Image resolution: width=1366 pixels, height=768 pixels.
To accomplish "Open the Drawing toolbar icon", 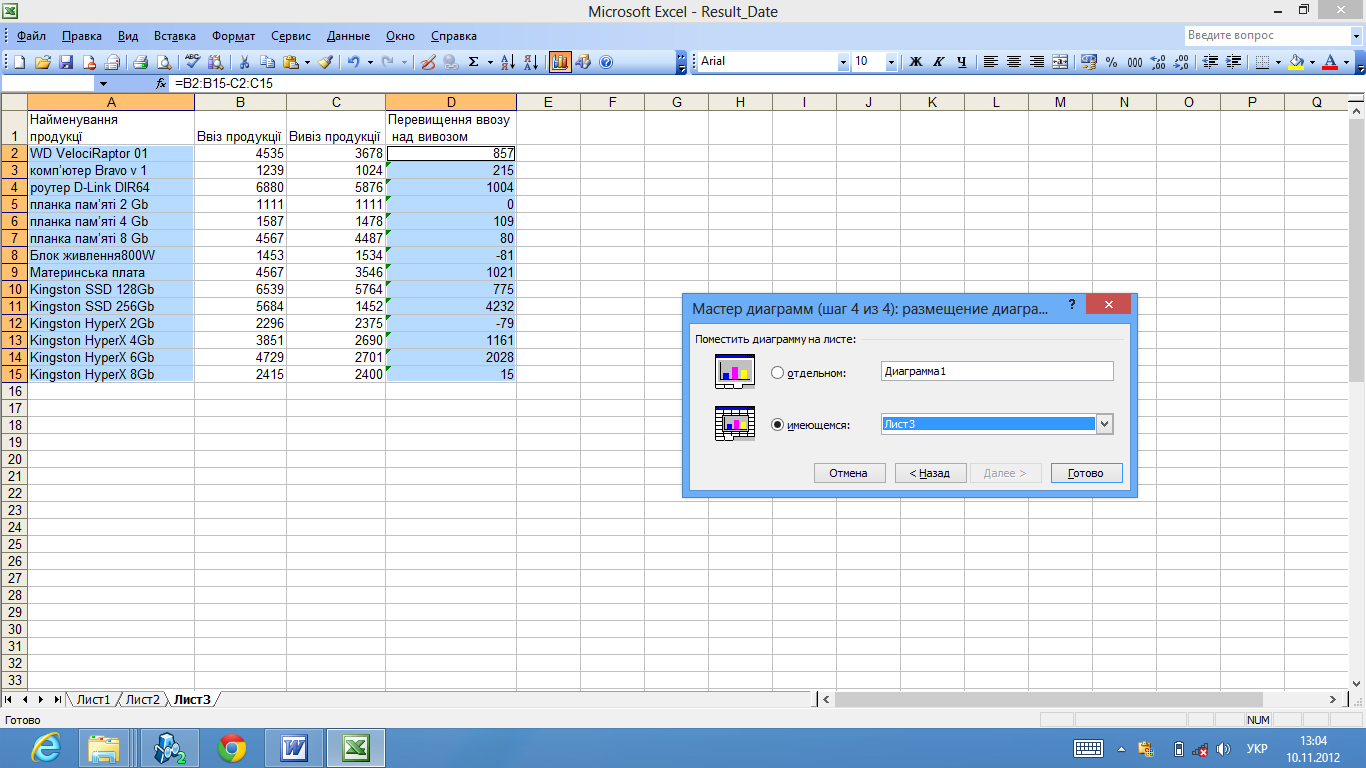I will pos(583,62).
